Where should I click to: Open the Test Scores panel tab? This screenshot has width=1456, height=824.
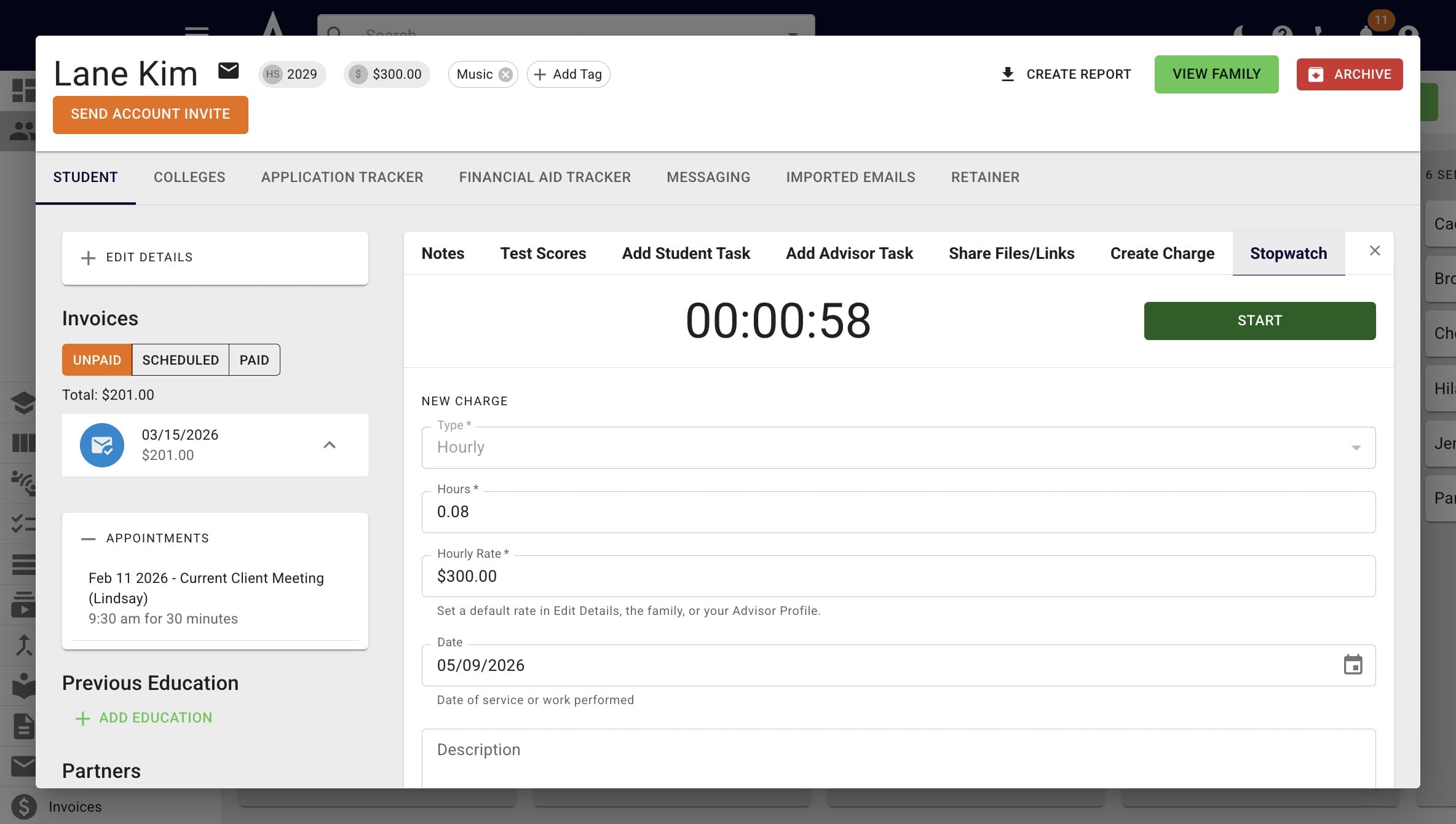pyautogui.click(x=543, y=253)
